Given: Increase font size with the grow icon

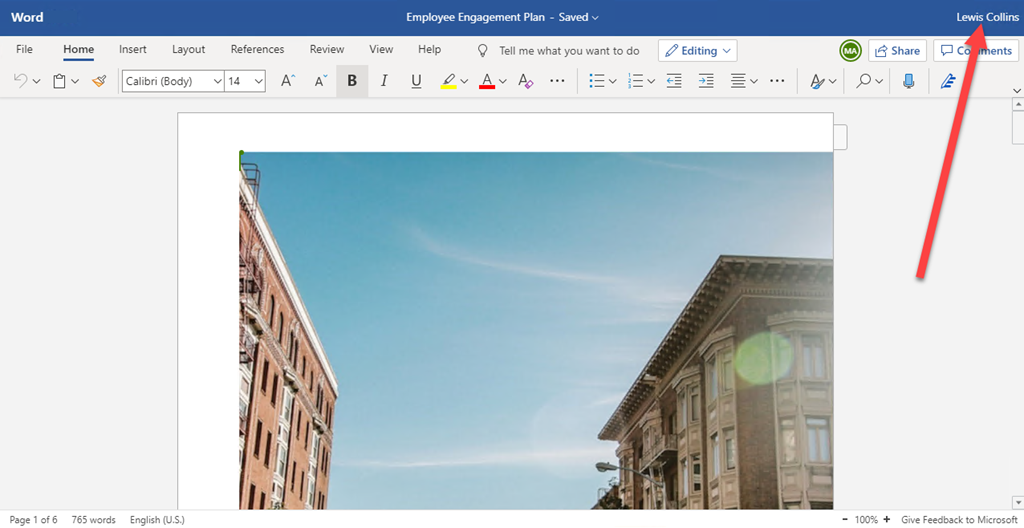Looking at the screenshot, I should point(287,81).
